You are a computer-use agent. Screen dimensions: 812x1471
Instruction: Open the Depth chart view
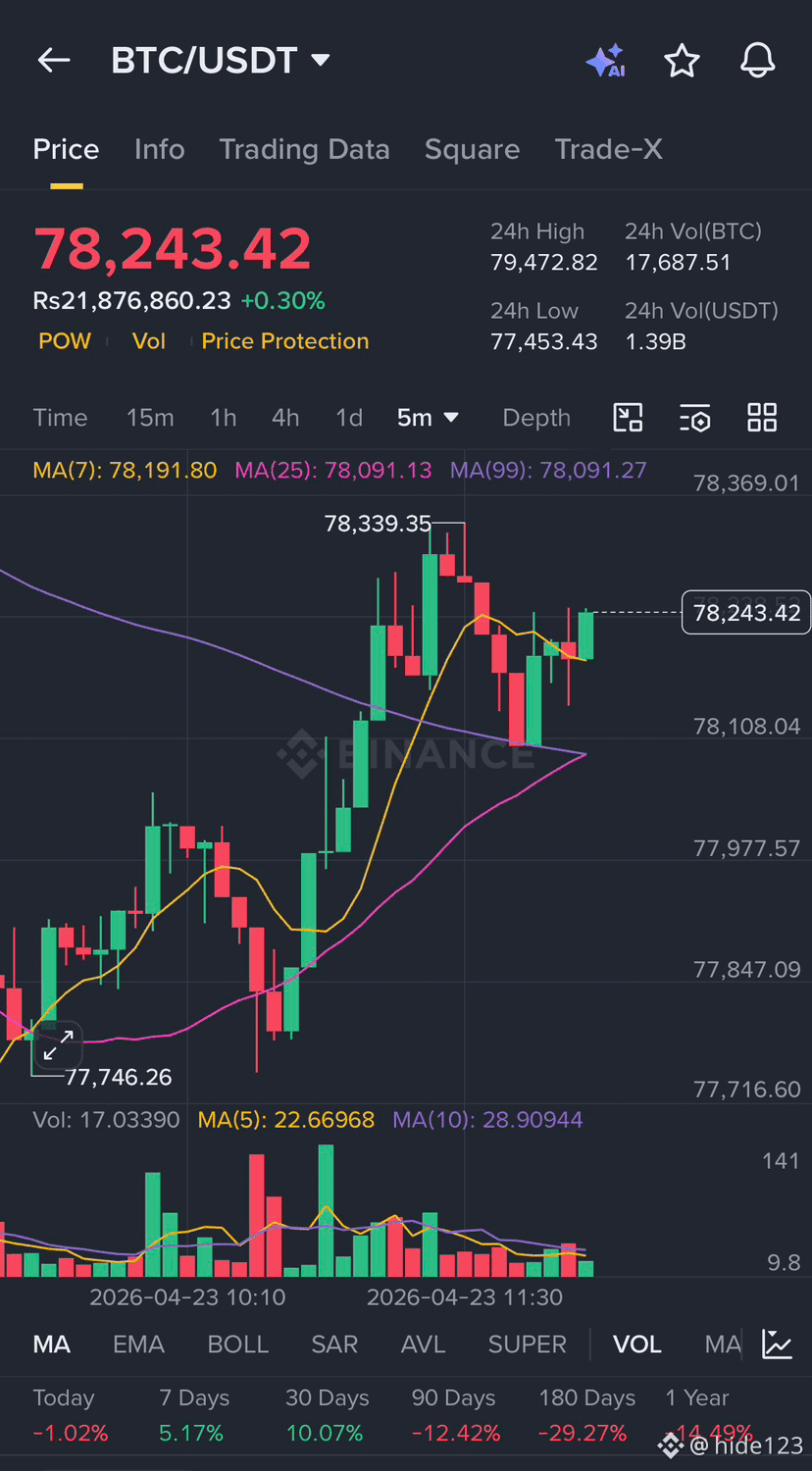[x=536, y=418]
